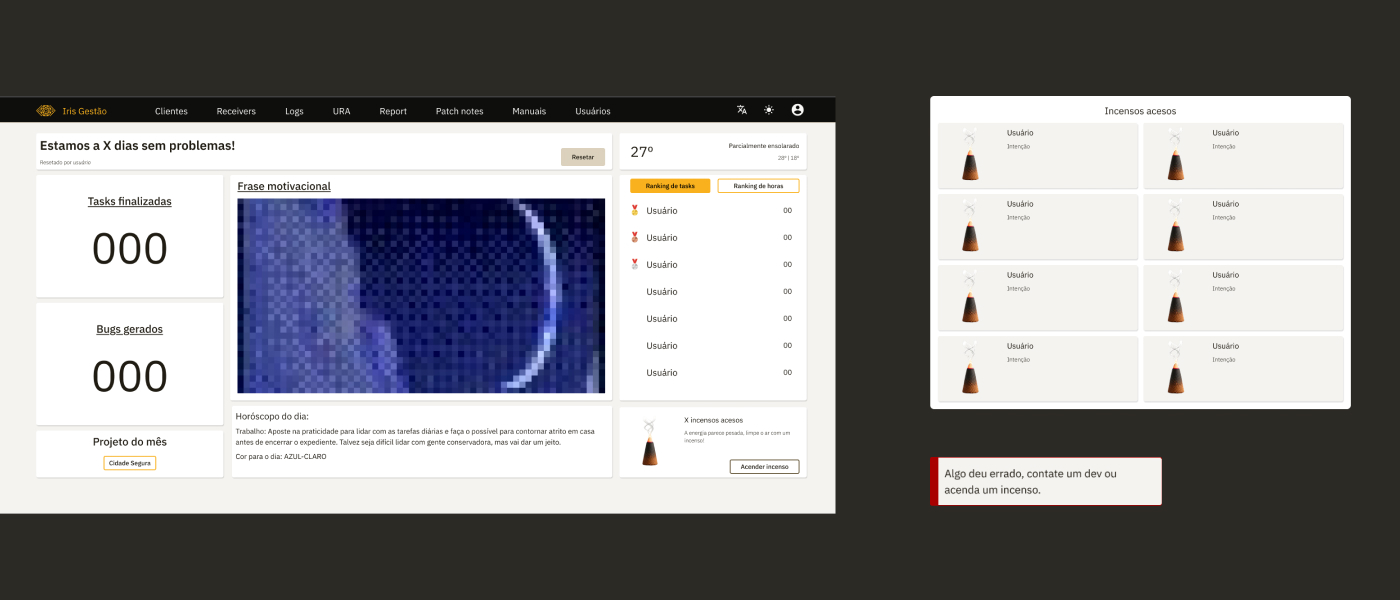Click the Iris Gestão eye logo
The width and height of the screenshot is (1400, 600).
45,111
